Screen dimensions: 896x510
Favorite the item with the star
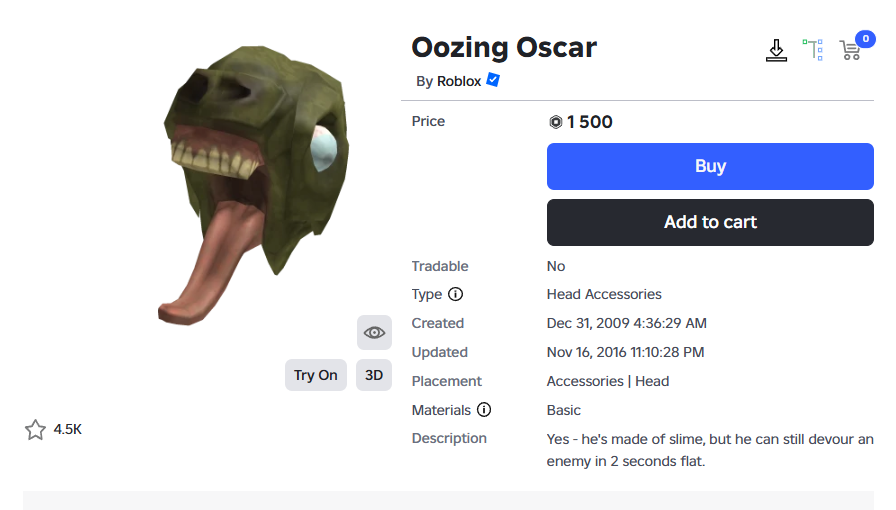(35, 430)
